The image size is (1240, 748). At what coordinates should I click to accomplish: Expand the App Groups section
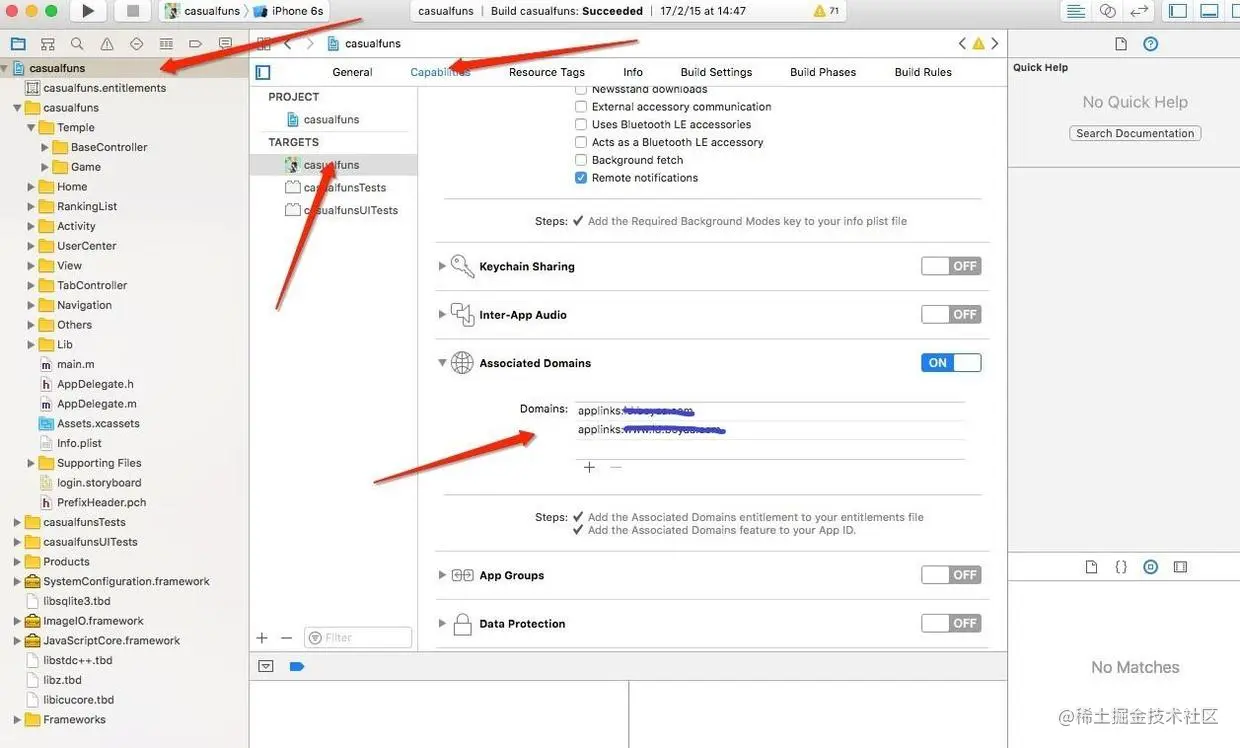[442, 575]
